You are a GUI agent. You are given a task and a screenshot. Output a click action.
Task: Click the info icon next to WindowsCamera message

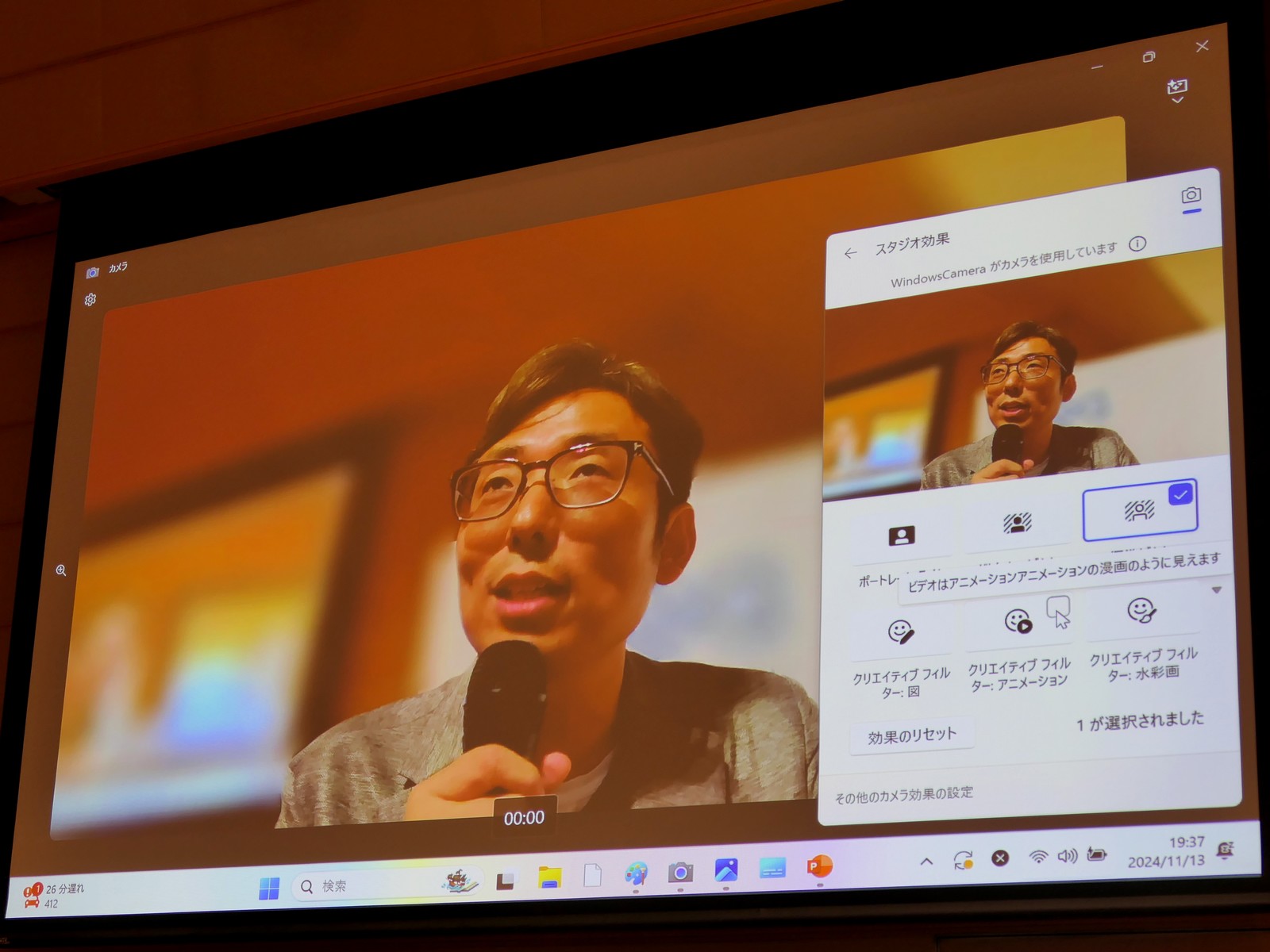tap(1137, 244)
